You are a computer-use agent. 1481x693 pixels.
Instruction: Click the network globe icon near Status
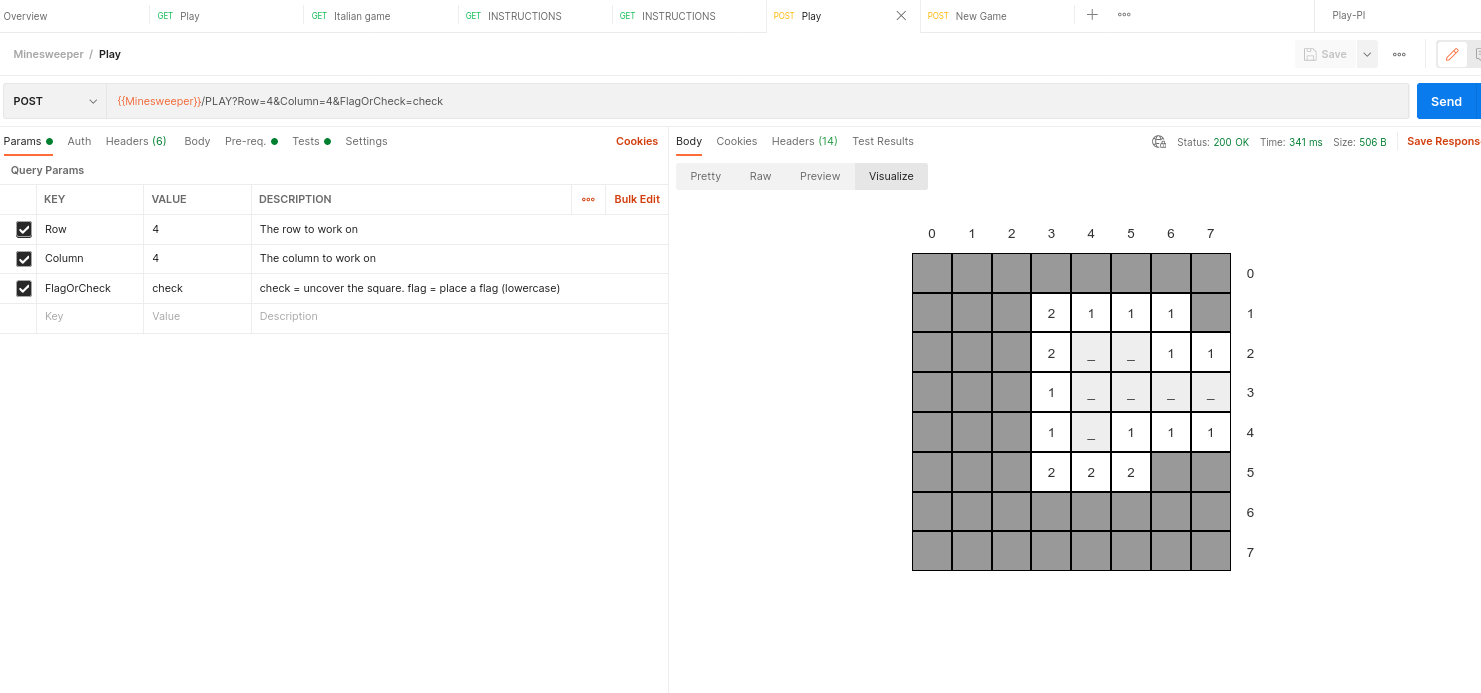tap(1159, 142)
